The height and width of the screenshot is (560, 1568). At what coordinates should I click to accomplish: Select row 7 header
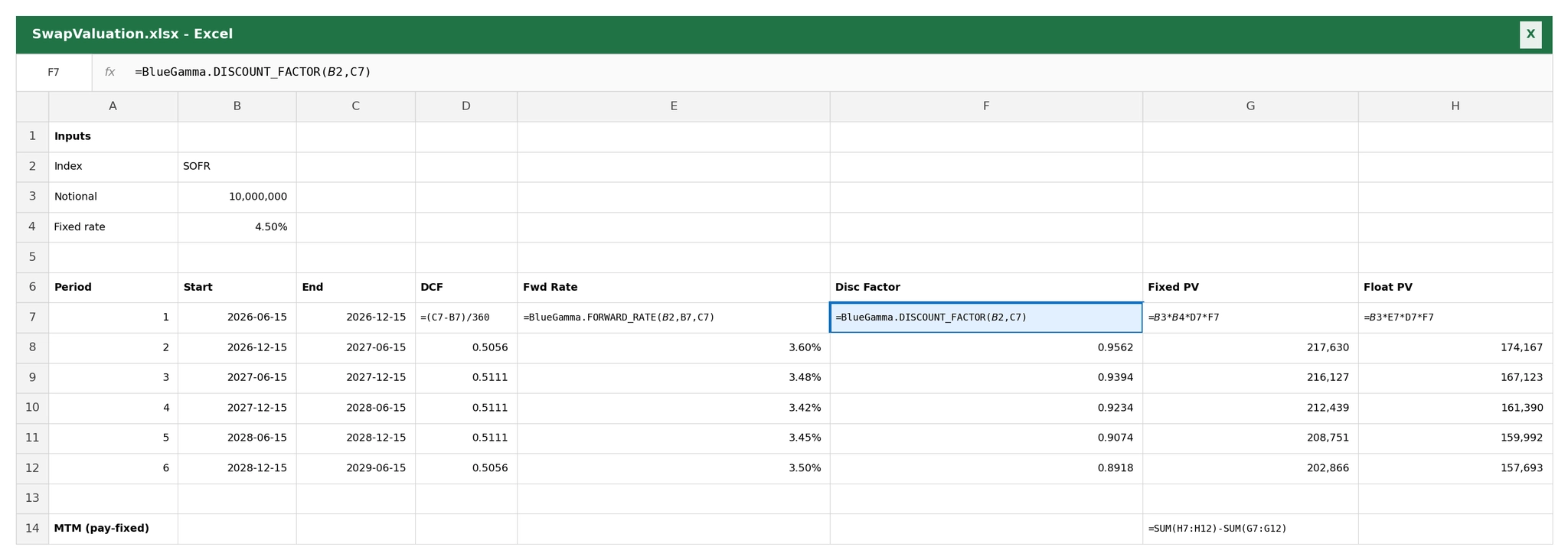point(32,317)
